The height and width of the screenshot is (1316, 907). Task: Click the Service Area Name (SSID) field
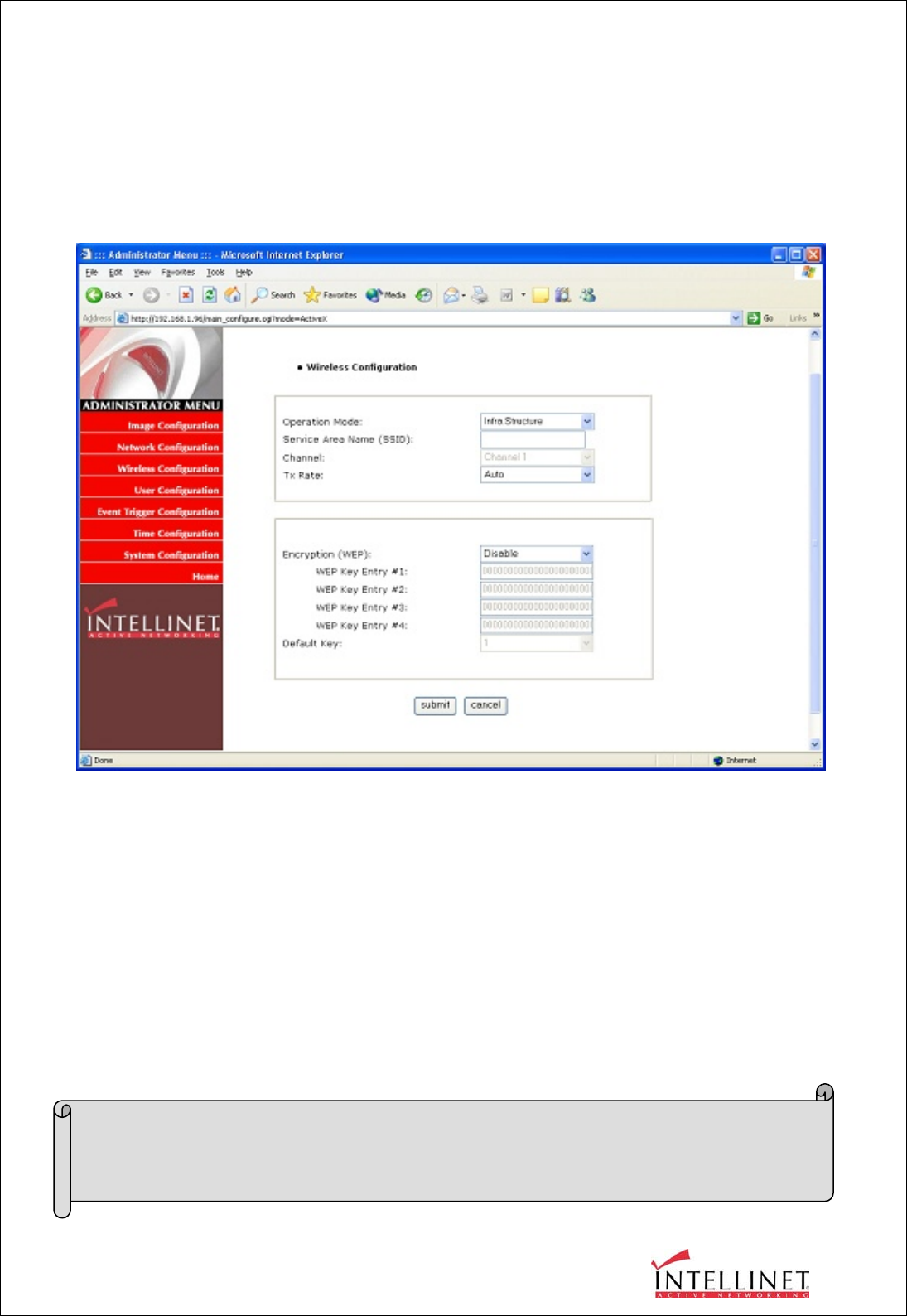[533, 440]
